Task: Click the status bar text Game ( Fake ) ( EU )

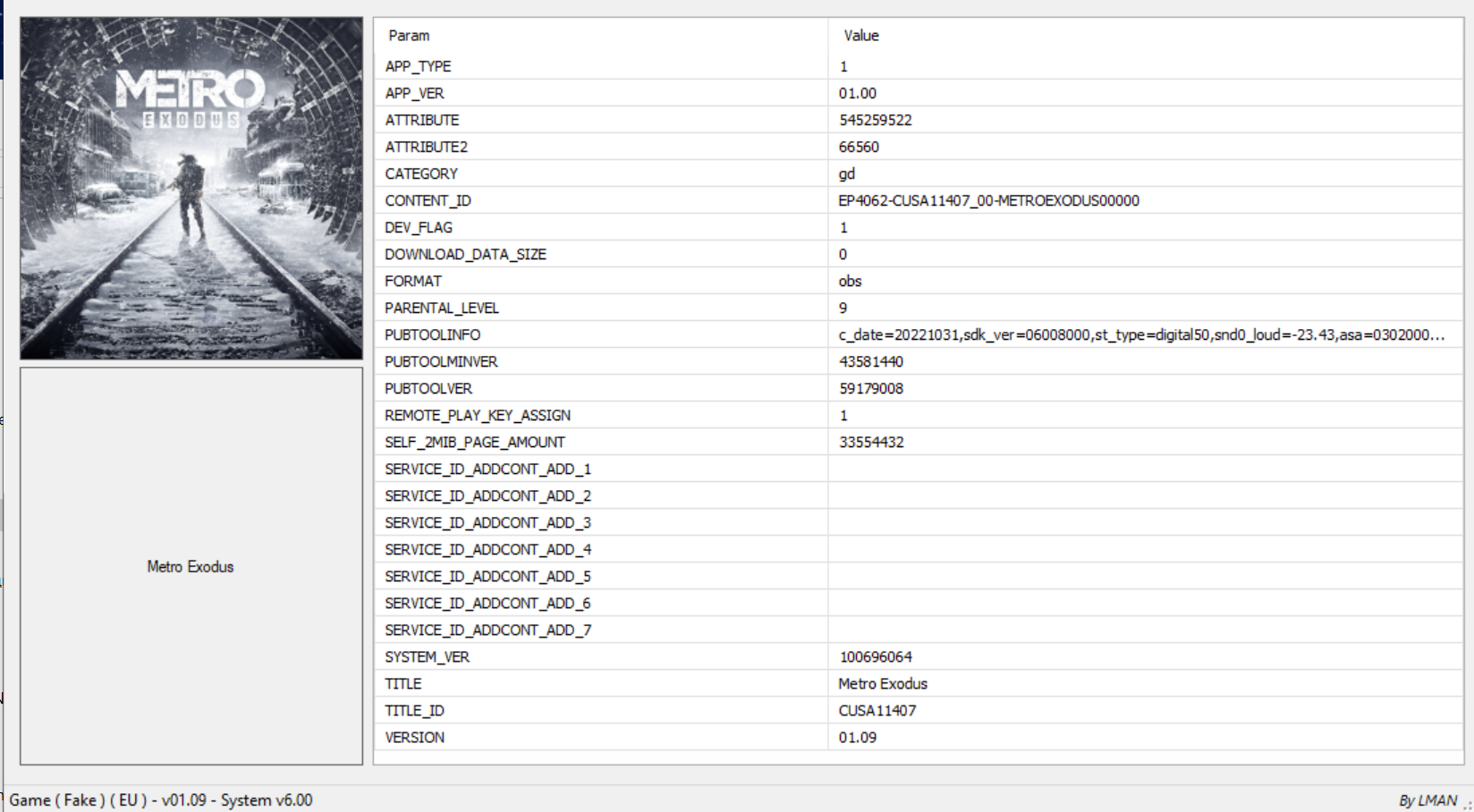Action: pyautogui.click(x=78, y=799)
